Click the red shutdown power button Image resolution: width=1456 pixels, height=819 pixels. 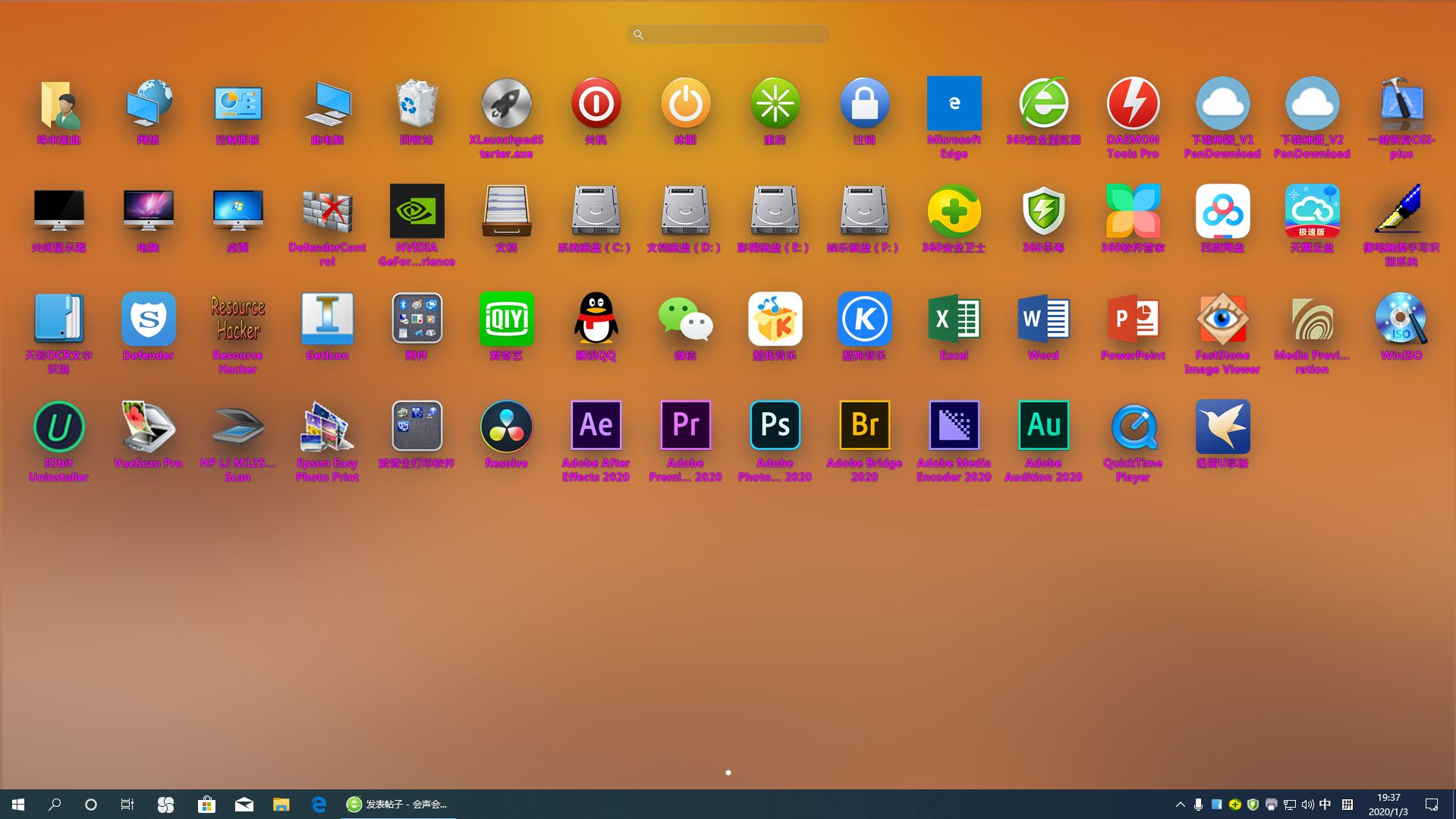point(596,103)
